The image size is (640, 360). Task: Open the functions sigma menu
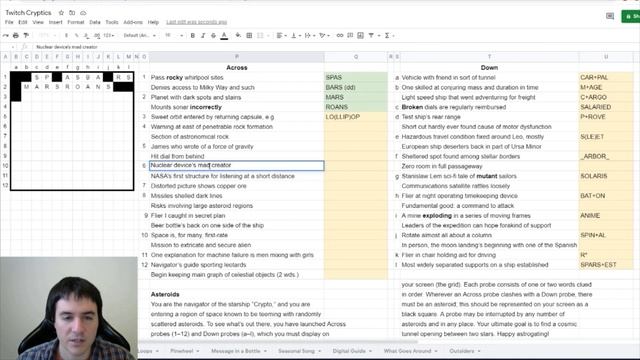pos(389,36)
